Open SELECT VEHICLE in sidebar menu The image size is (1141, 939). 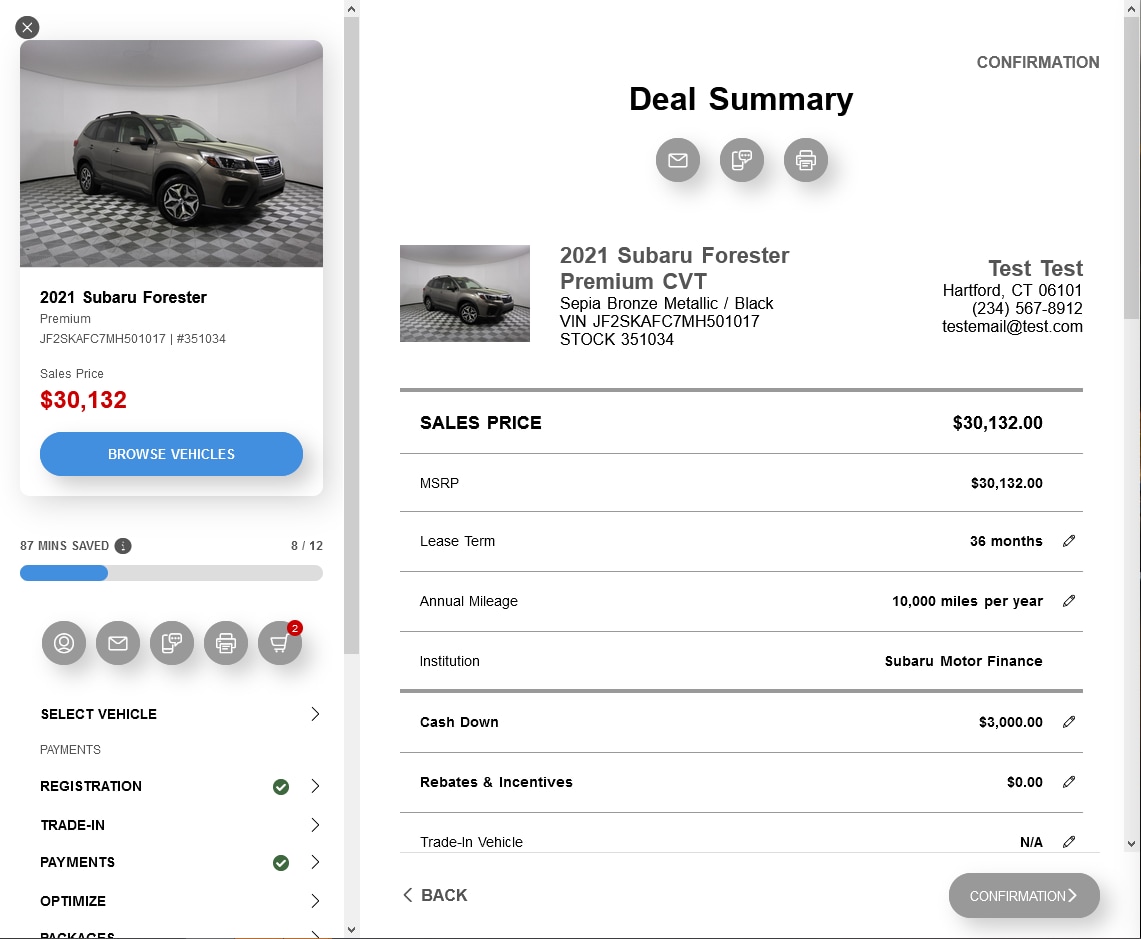[x=98, y=714]
